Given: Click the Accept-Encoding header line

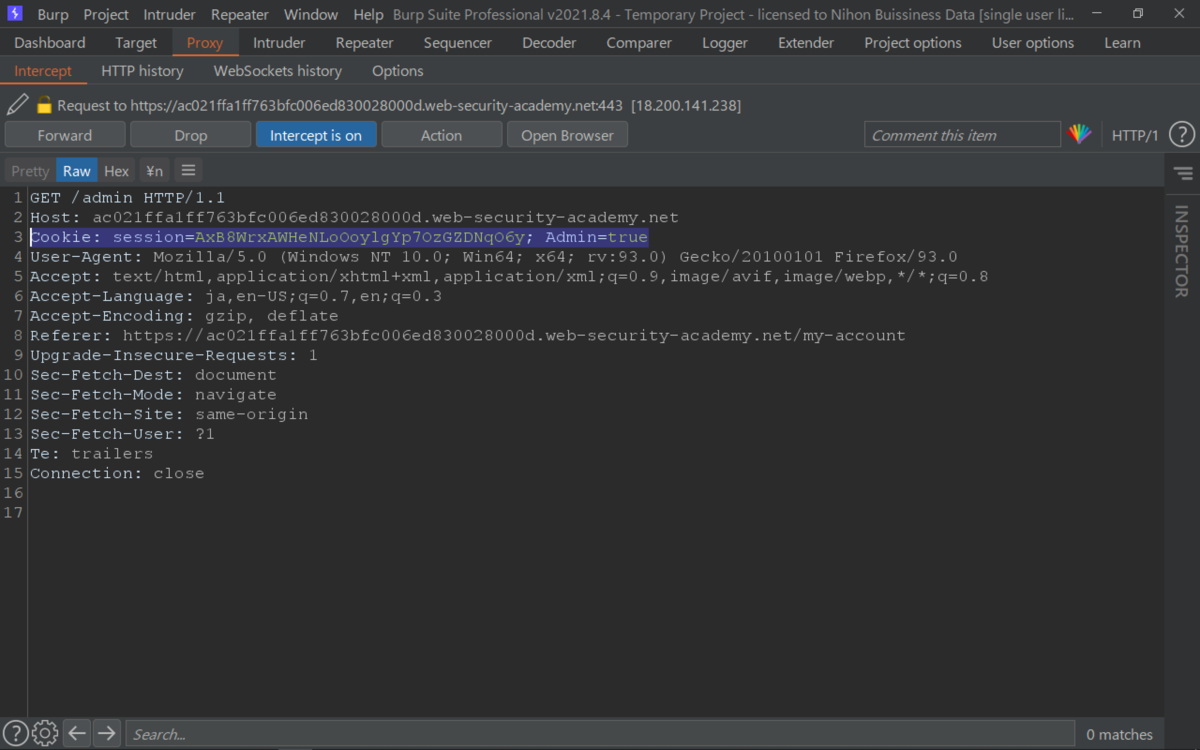Looking at the screenshot, I should (184, 316).
